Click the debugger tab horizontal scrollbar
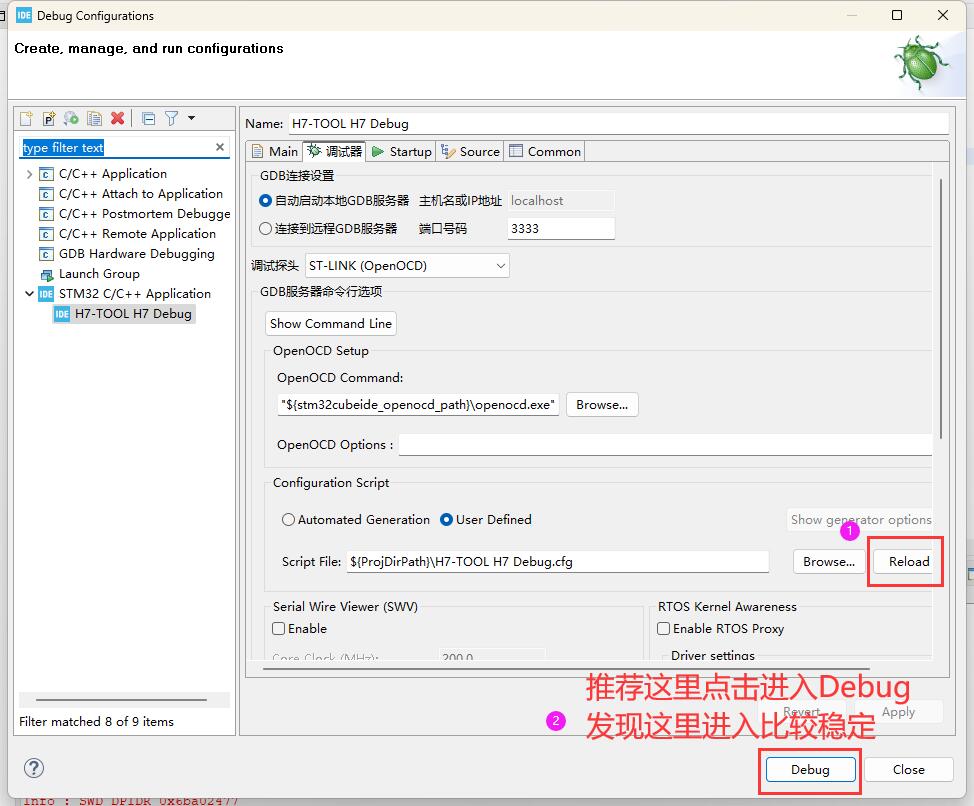Screen dimensions: 974x806 pos(566,669)
